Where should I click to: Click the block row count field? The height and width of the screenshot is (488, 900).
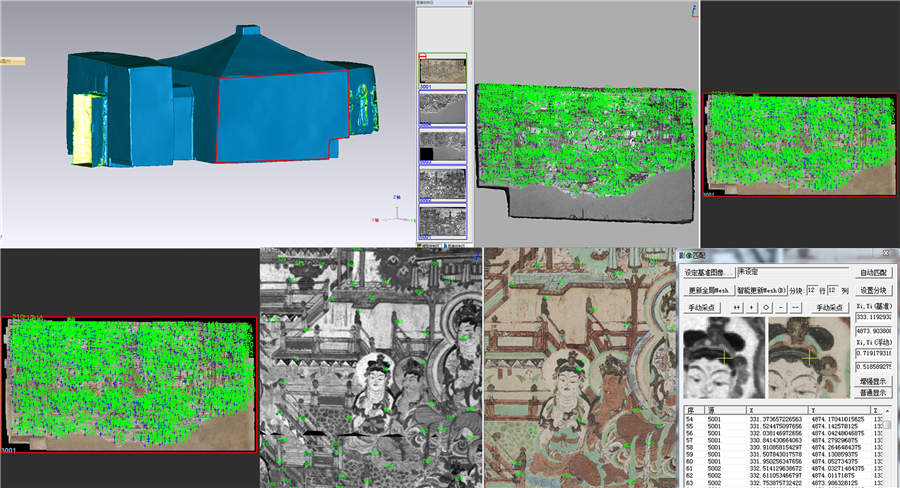[x=811, y=290]
